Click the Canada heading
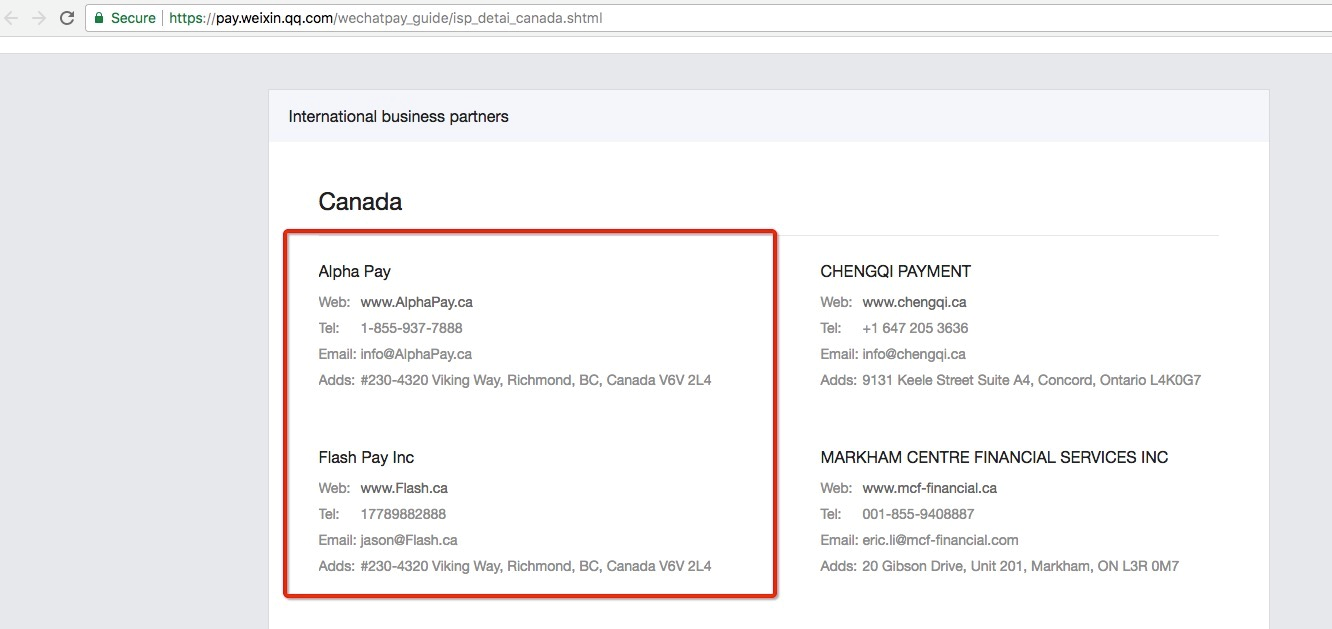This screenshot has width=1332, height=629. click(360, 202)
